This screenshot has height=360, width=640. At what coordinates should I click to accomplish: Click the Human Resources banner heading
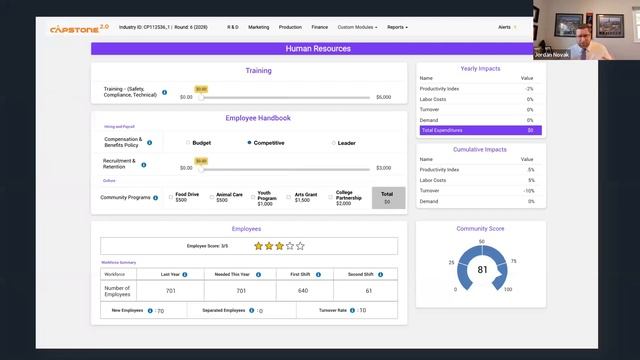tap(318, 49)
